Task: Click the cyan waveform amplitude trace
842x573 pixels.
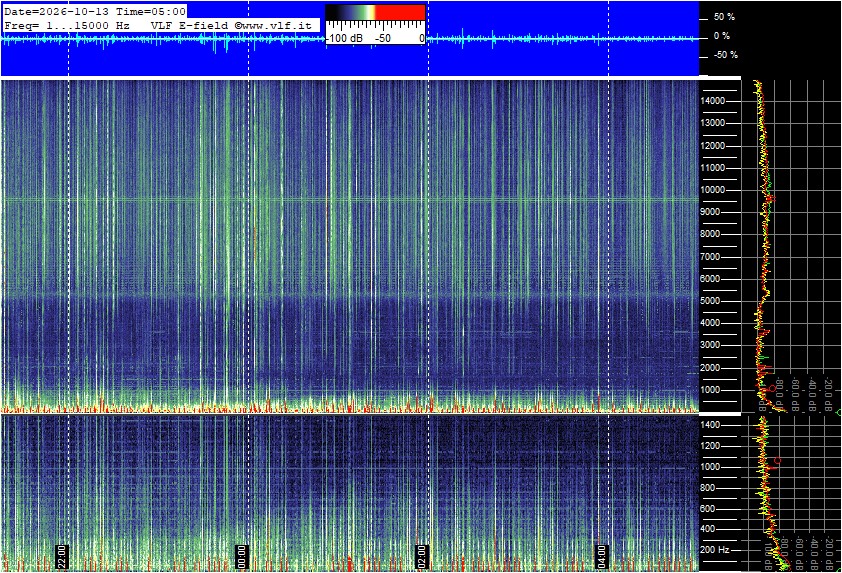Action: pos(350,39)
